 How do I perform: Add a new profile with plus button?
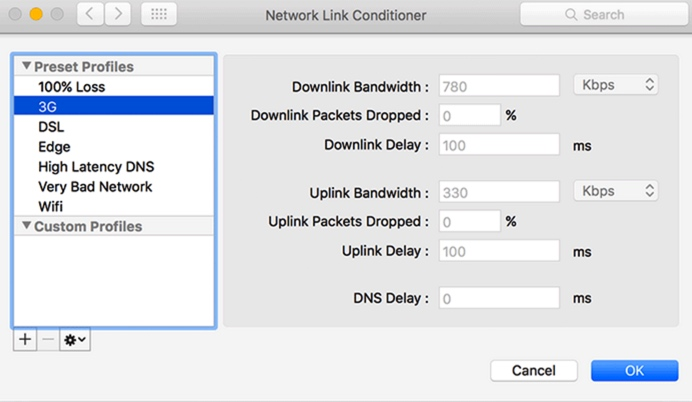pos(25,339)
